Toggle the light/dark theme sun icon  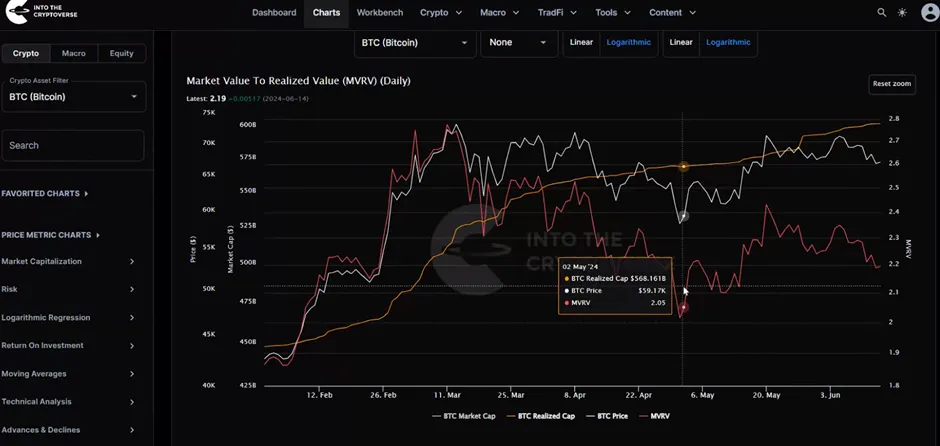(x=902, y=13)
